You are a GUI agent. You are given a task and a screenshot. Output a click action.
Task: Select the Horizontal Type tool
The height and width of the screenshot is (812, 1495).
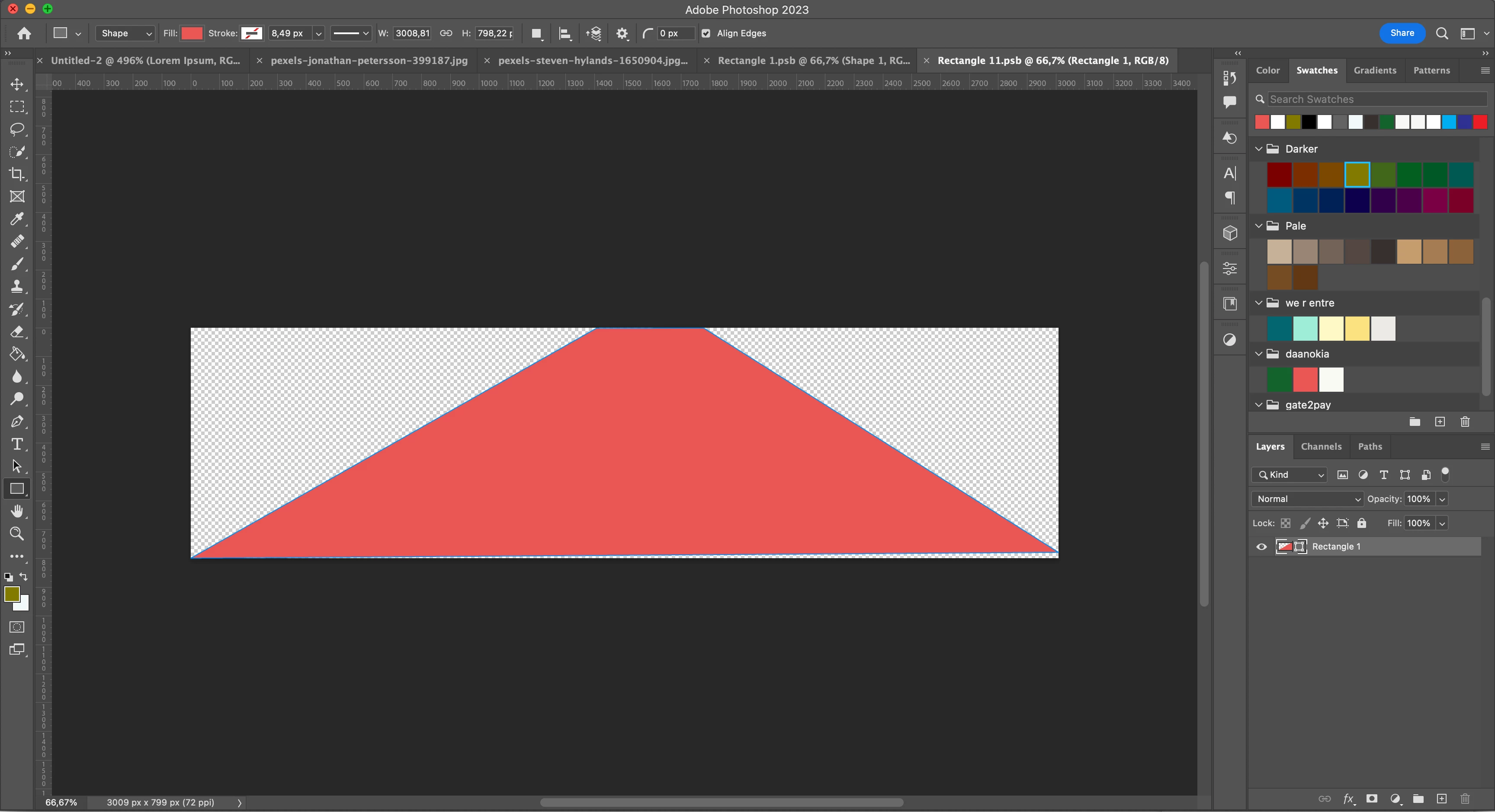coord(17,444)
